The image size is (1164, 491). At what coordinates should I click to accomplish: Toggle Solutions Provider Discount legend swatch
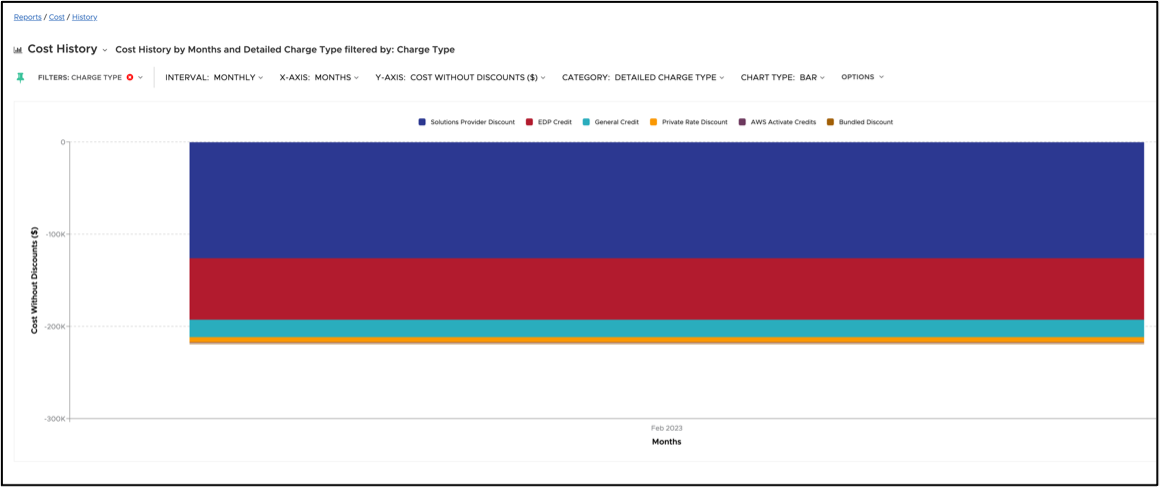point(422,122)
